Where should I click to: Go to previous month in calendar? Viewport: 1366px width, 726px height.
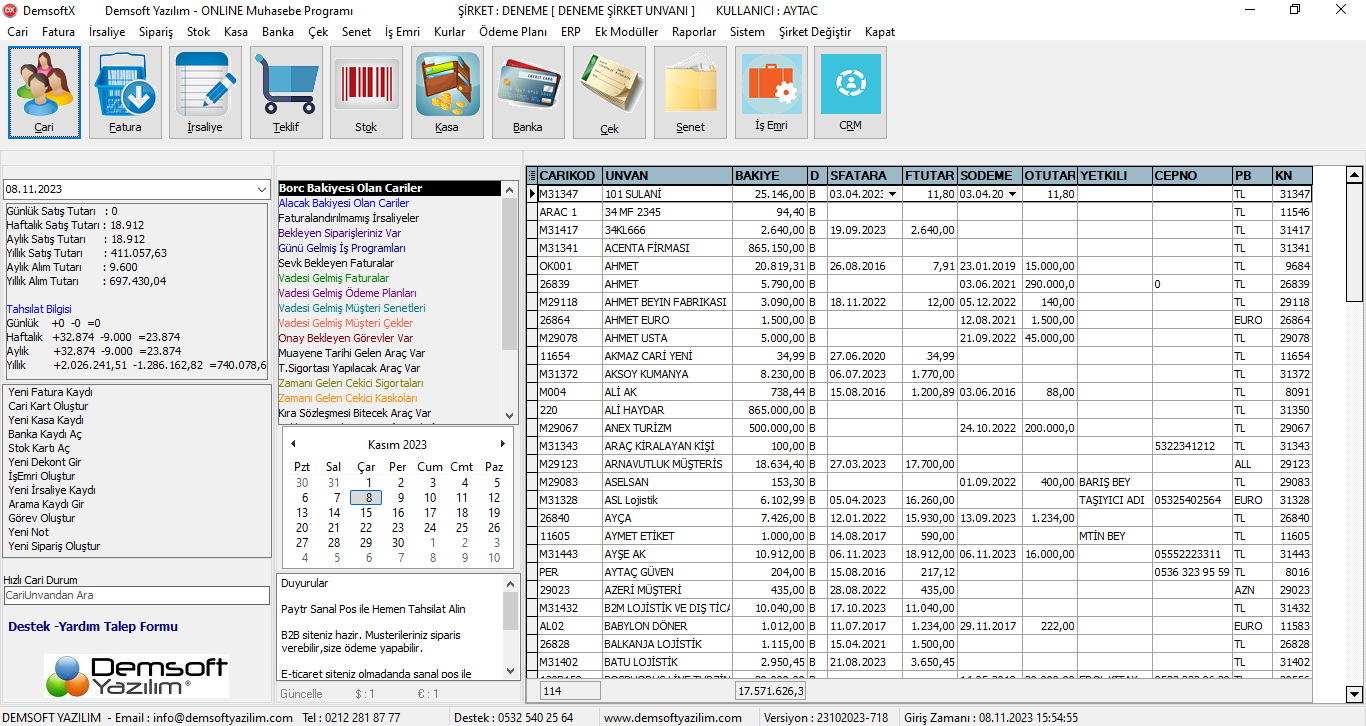point(293,444)
